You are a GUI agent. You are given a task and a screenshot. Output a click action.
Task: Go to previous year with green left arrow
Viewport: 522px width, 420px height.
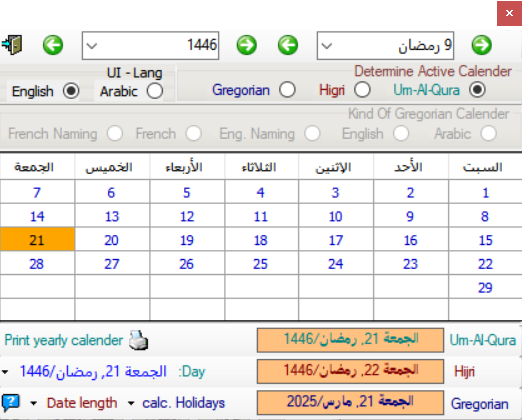tap(53, 45)
